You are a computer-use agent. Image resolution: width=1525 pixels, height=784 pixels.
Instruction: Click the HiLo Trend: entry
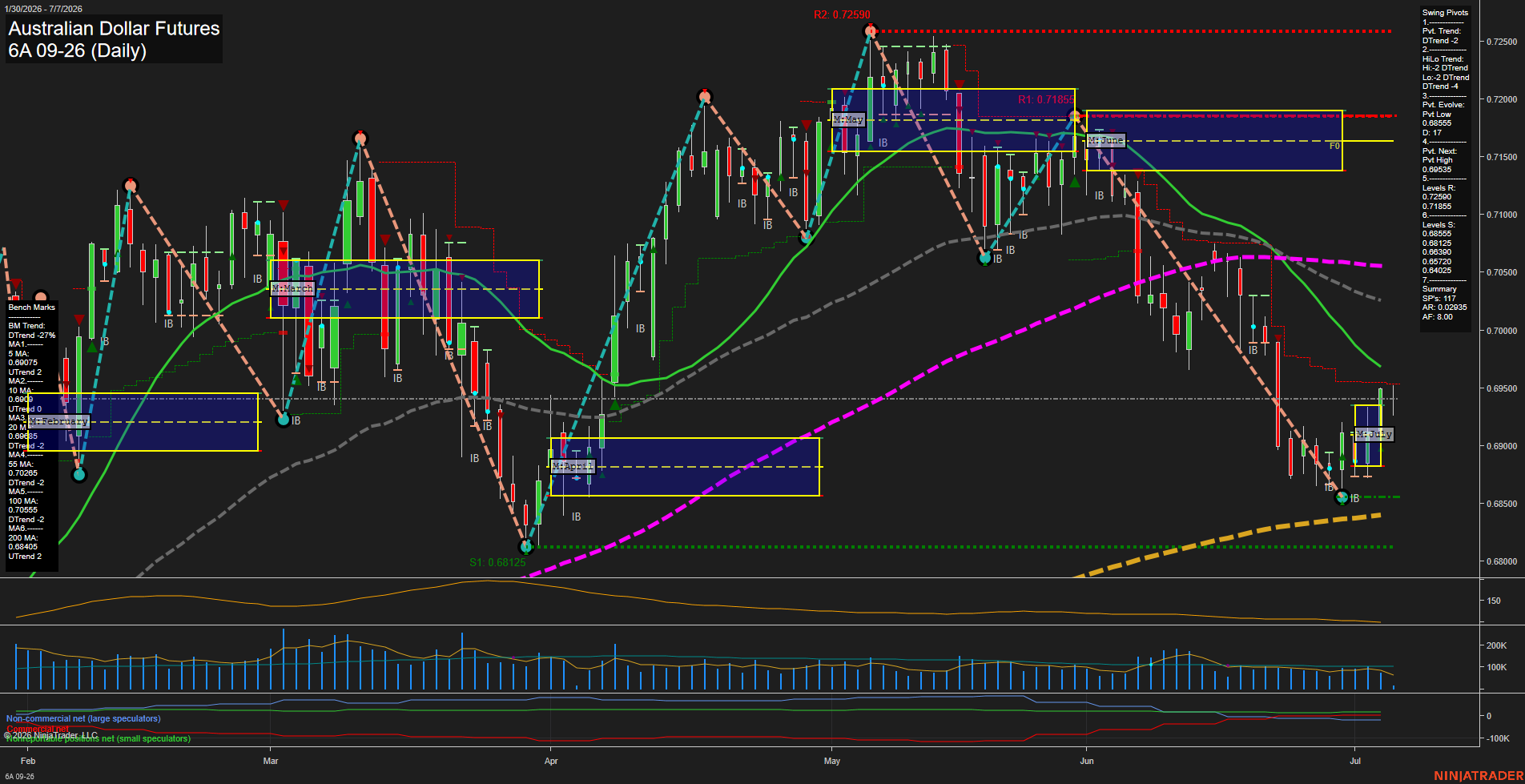click(1443, 59)
